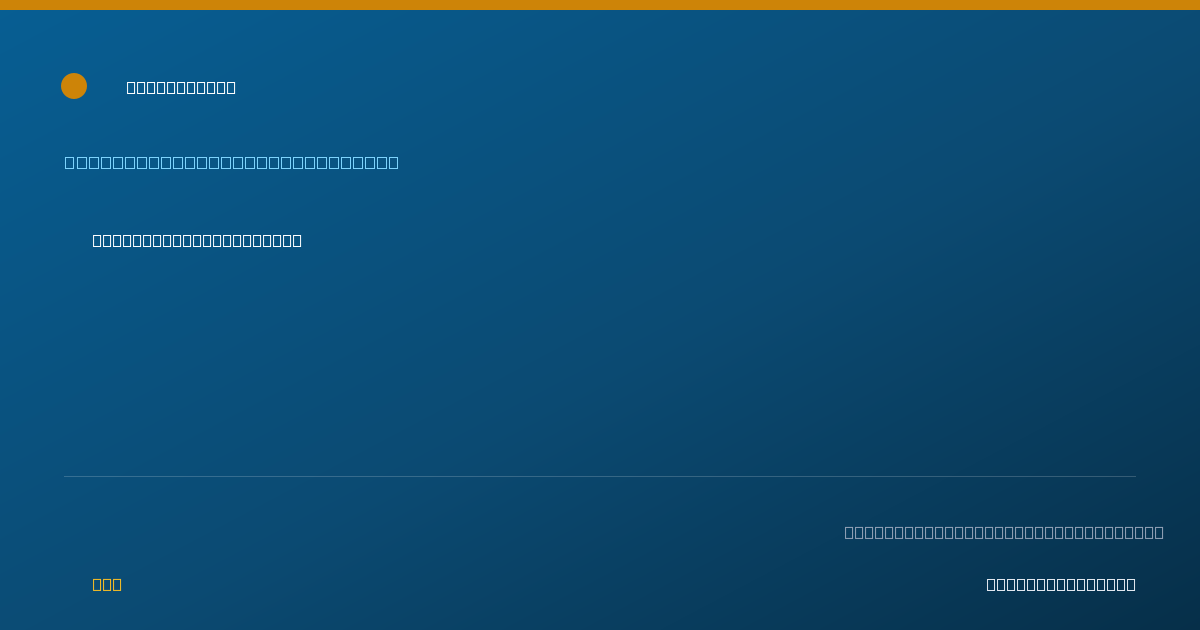The width and height of the screenshot is (1200, 630).
Task: Select the white title beside the orange circle
Action: coord(181,87)
